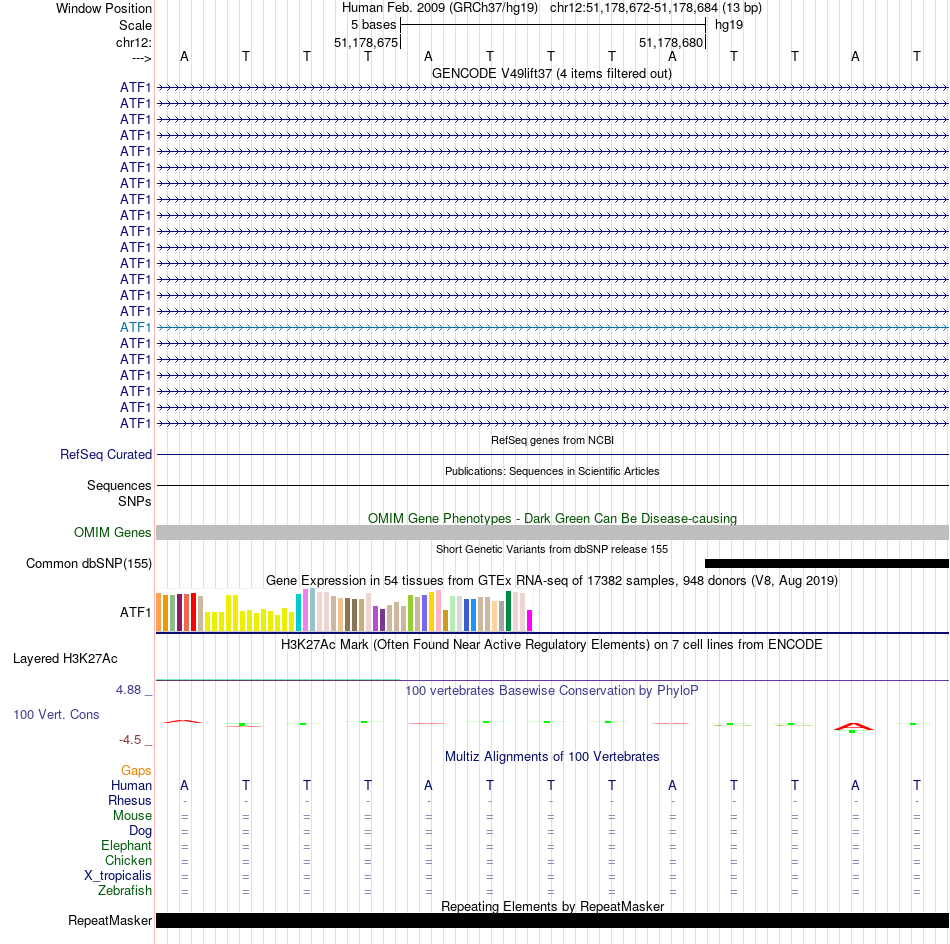Screen dimensions: 950x944
Task: Open Repeating Elements by RepeatMasker title
Action: [553, 906]
